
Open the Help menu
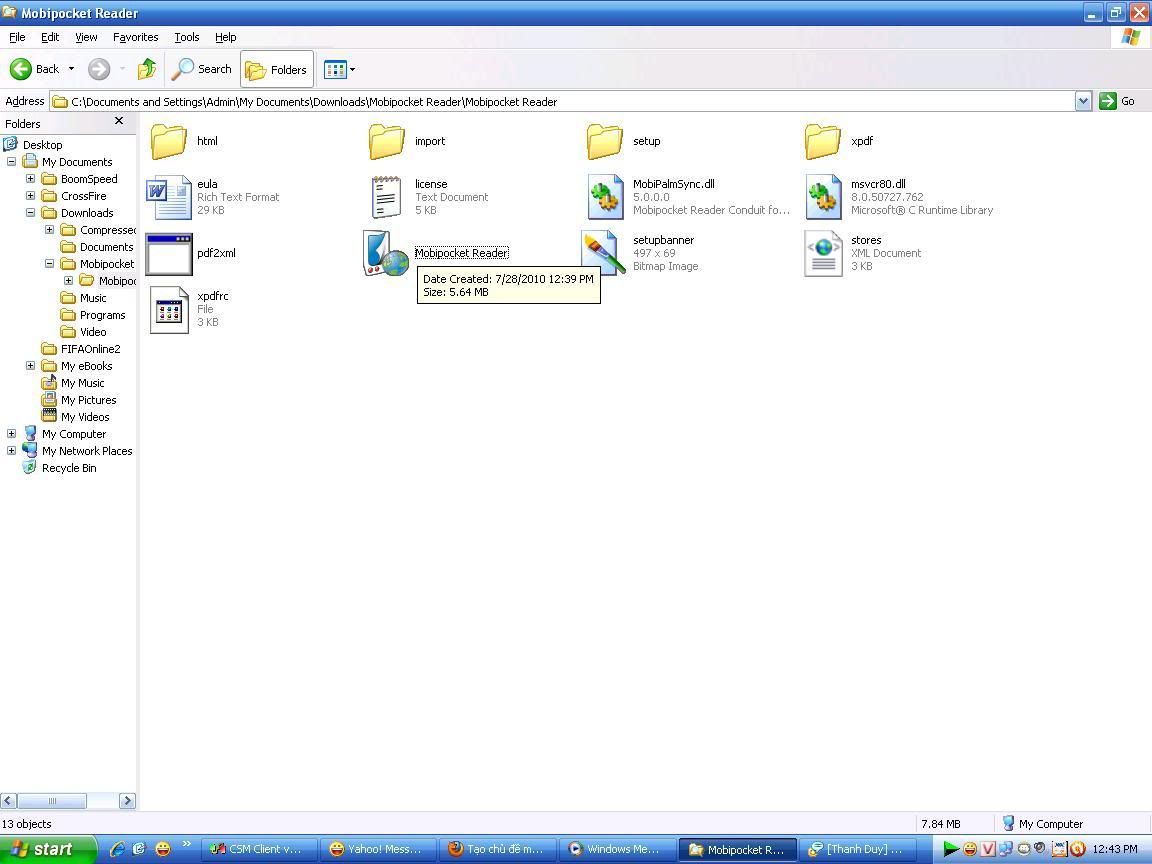[226, 37]
